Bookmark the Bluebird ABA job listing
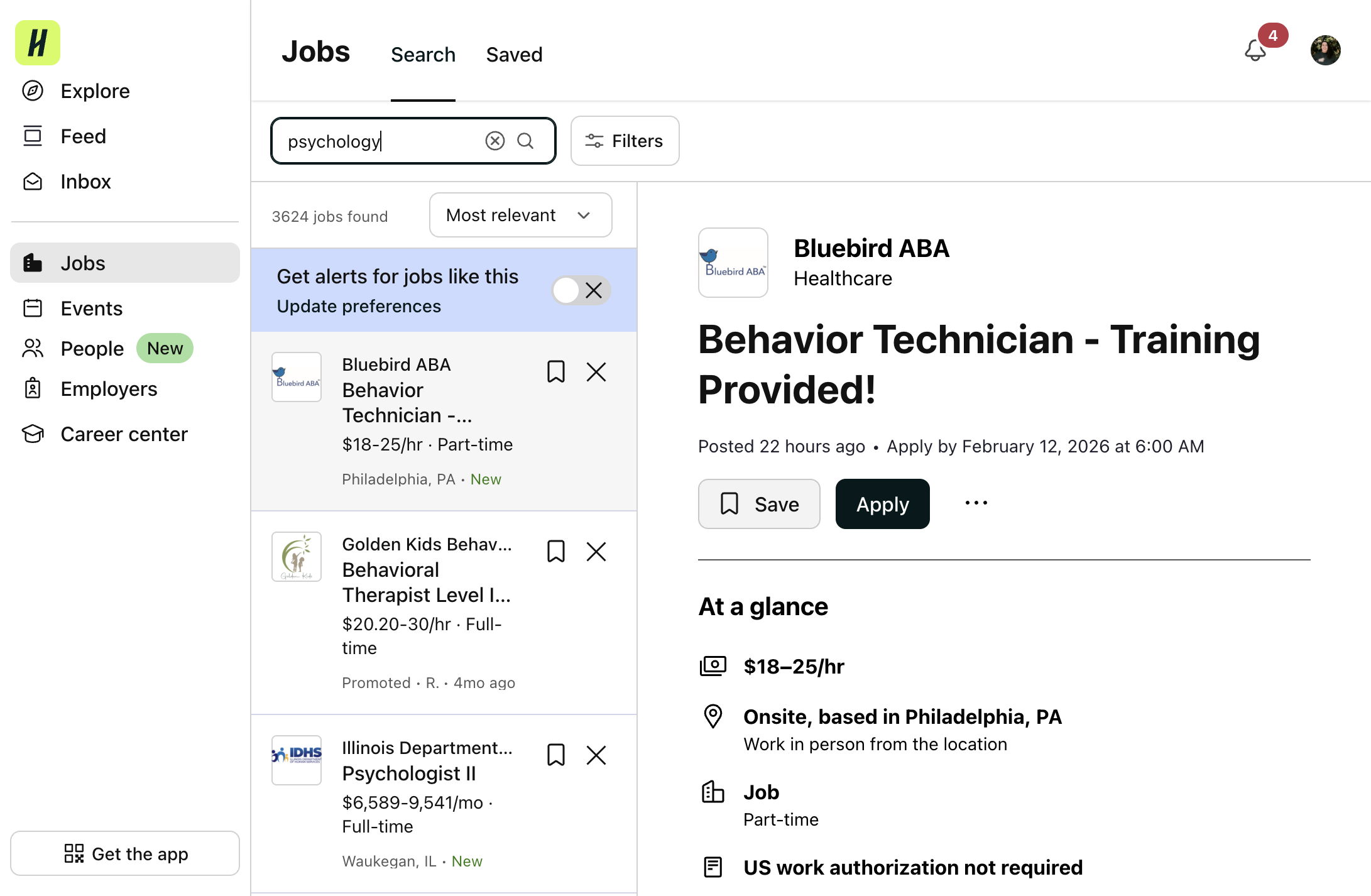 tap(556, 372)
